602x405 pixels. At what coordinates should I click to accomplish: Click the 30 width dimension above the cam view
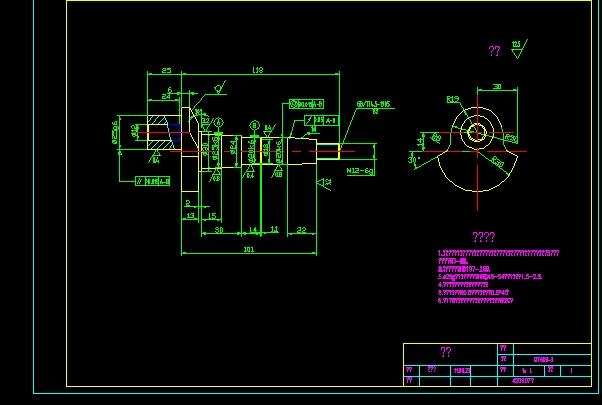click(497, 86)
